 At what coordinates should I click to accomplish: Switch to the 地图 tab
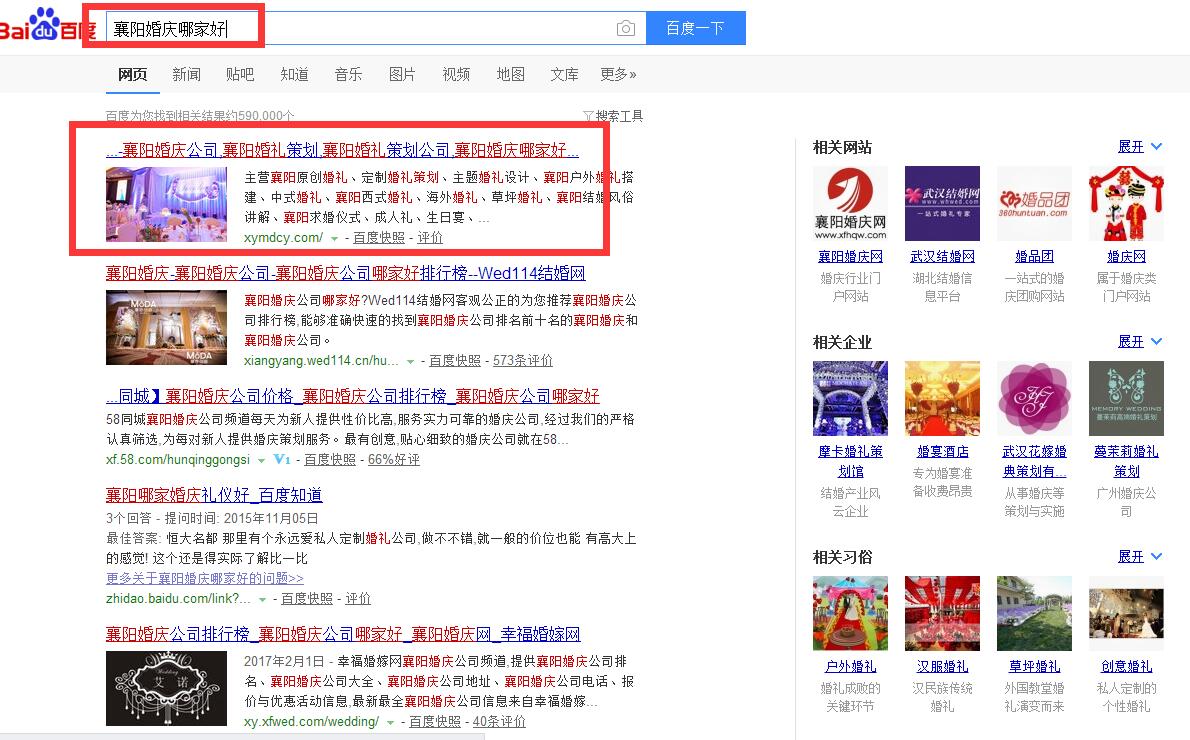510,74
